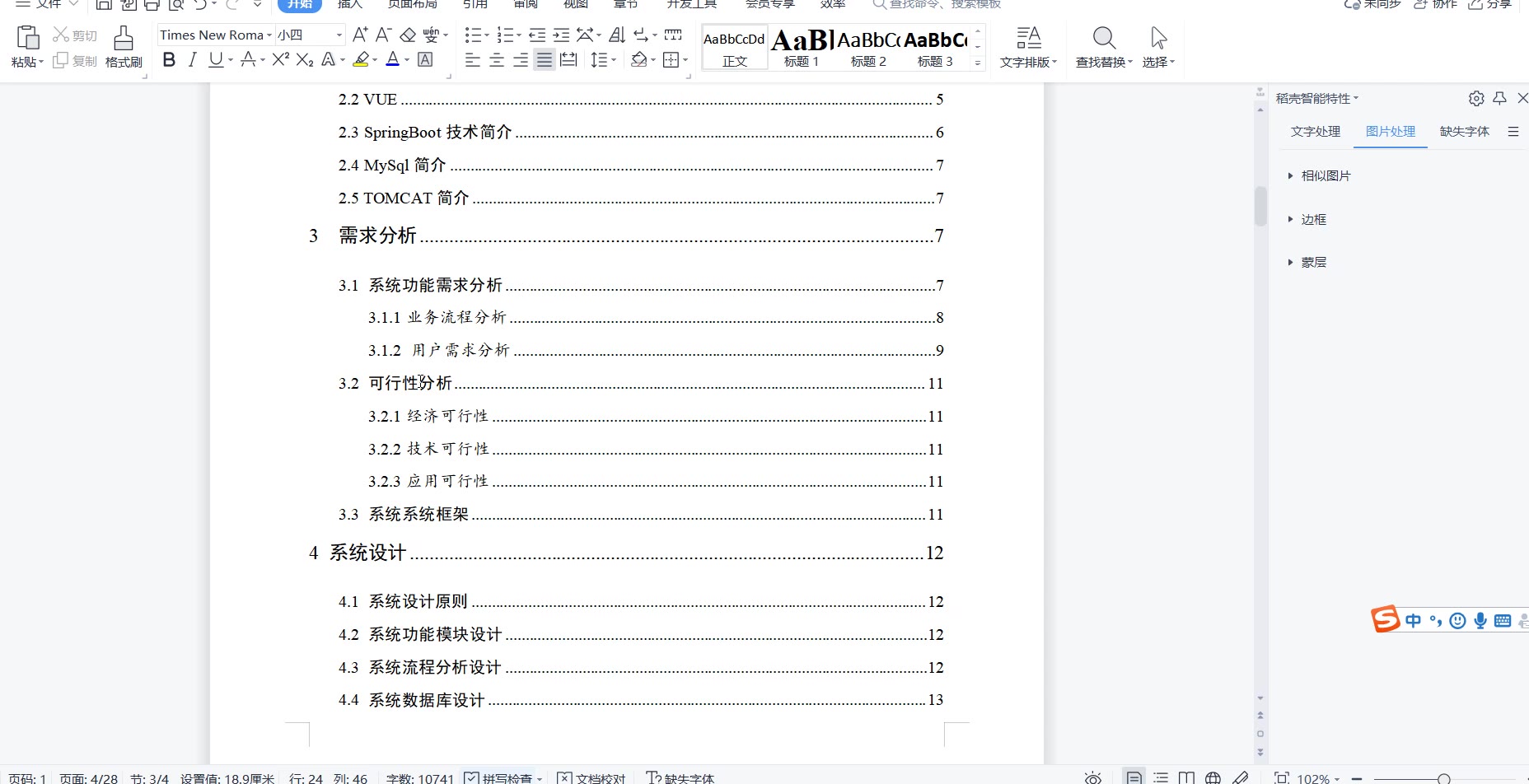Apply the 标题 1 style

click(x=802, y=48)
